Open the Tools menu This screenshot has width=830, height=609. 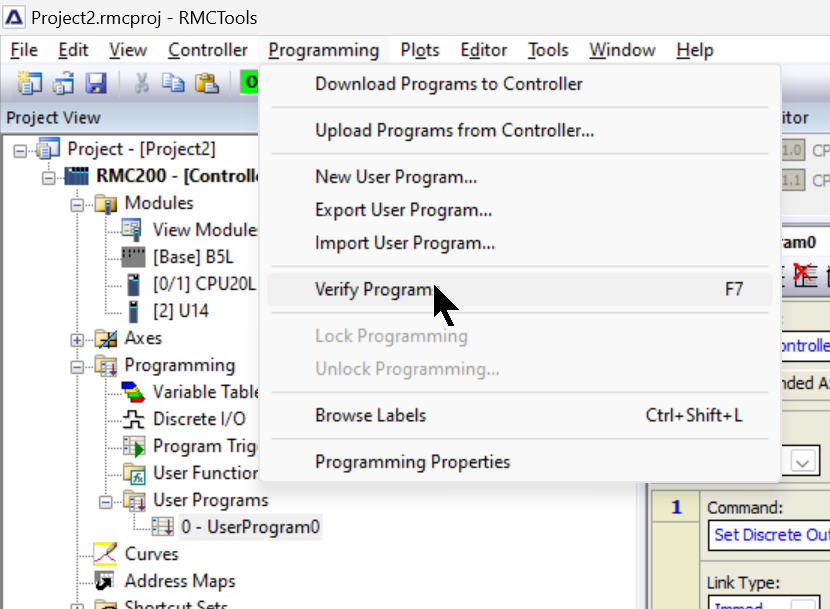[x=548, y=50]
